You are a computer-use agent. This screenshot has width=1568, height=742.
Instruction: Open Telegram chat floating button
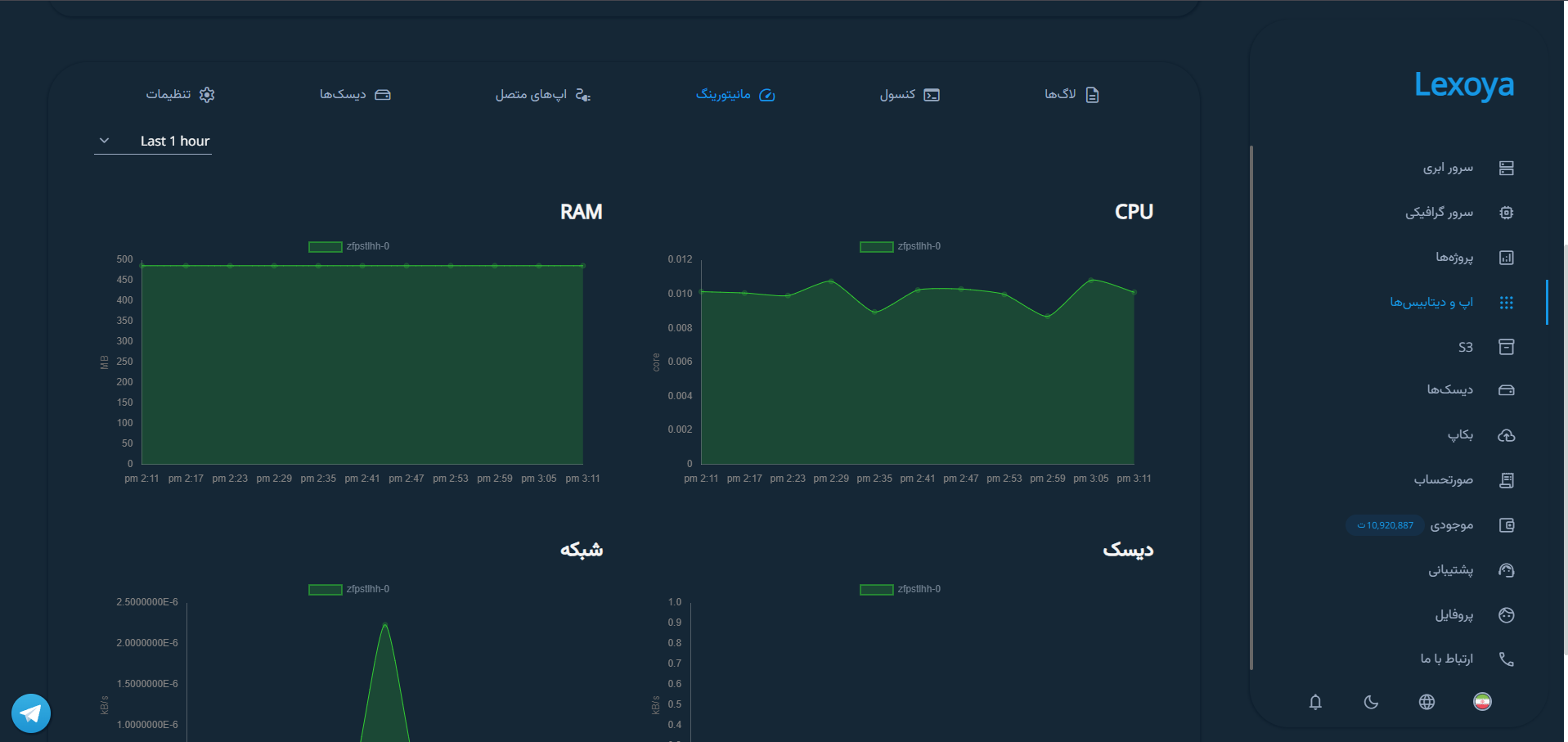[x=31, y=713]
